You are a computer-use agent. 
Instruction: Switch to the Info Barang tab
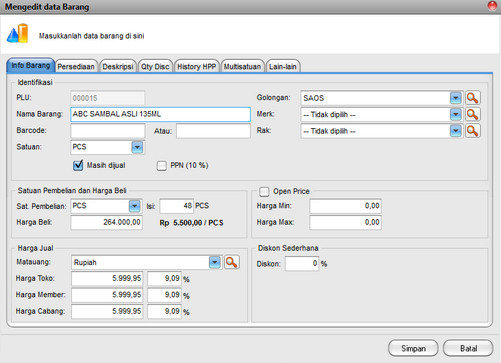point(30,65)
